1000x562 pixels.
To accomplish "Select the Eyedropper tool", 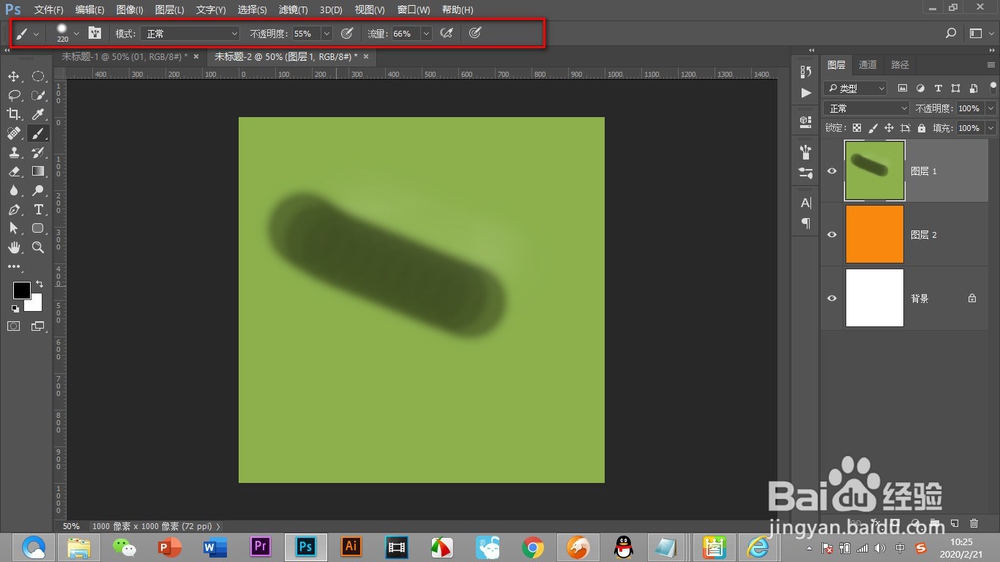I will (x=38, y=114).
